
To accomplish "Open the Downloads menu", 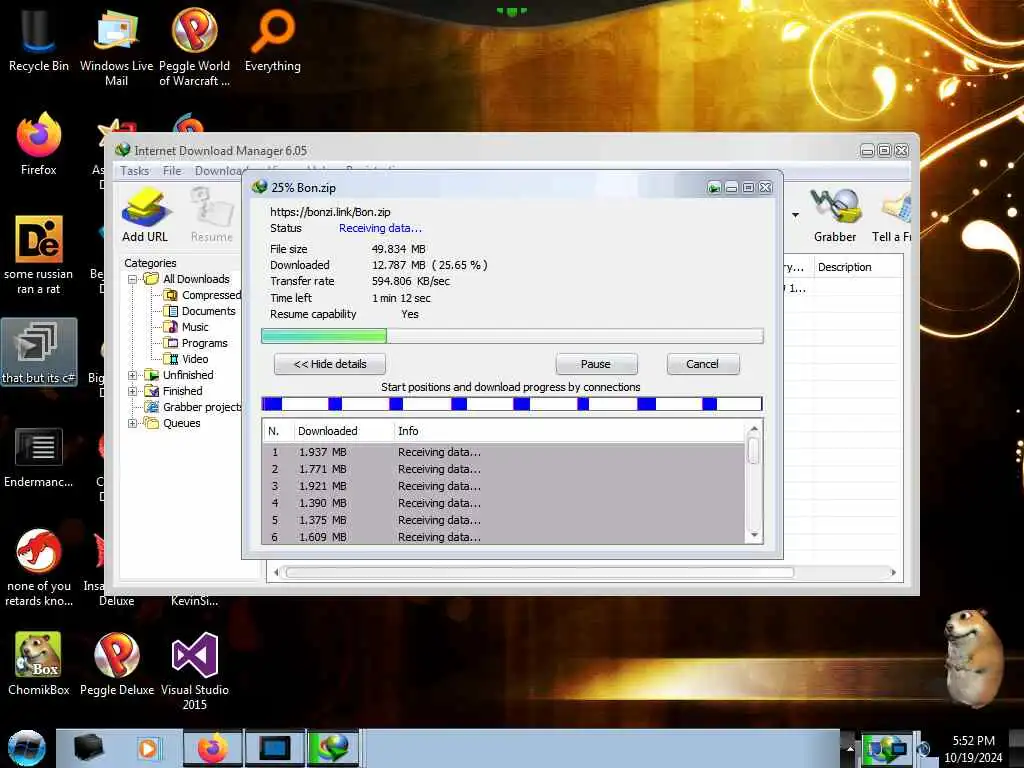I will 217,170.
